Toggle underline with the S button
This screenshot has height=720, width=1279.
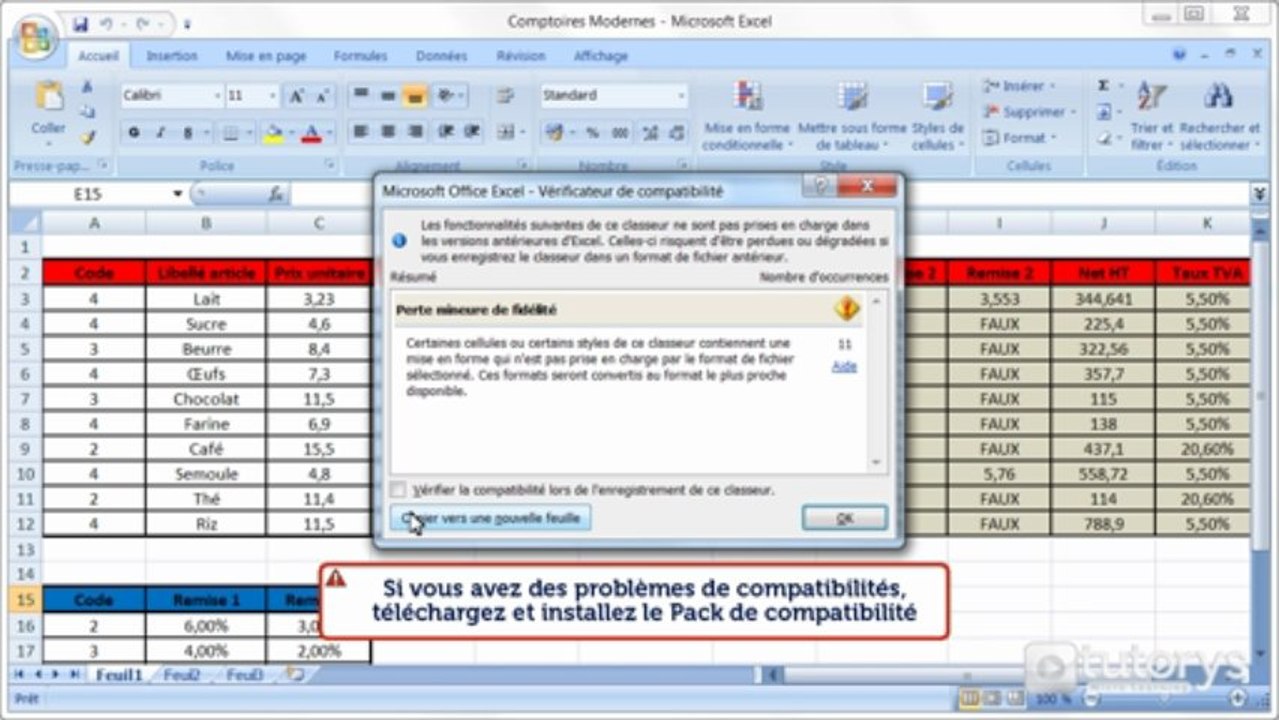[x=187, y=132]
